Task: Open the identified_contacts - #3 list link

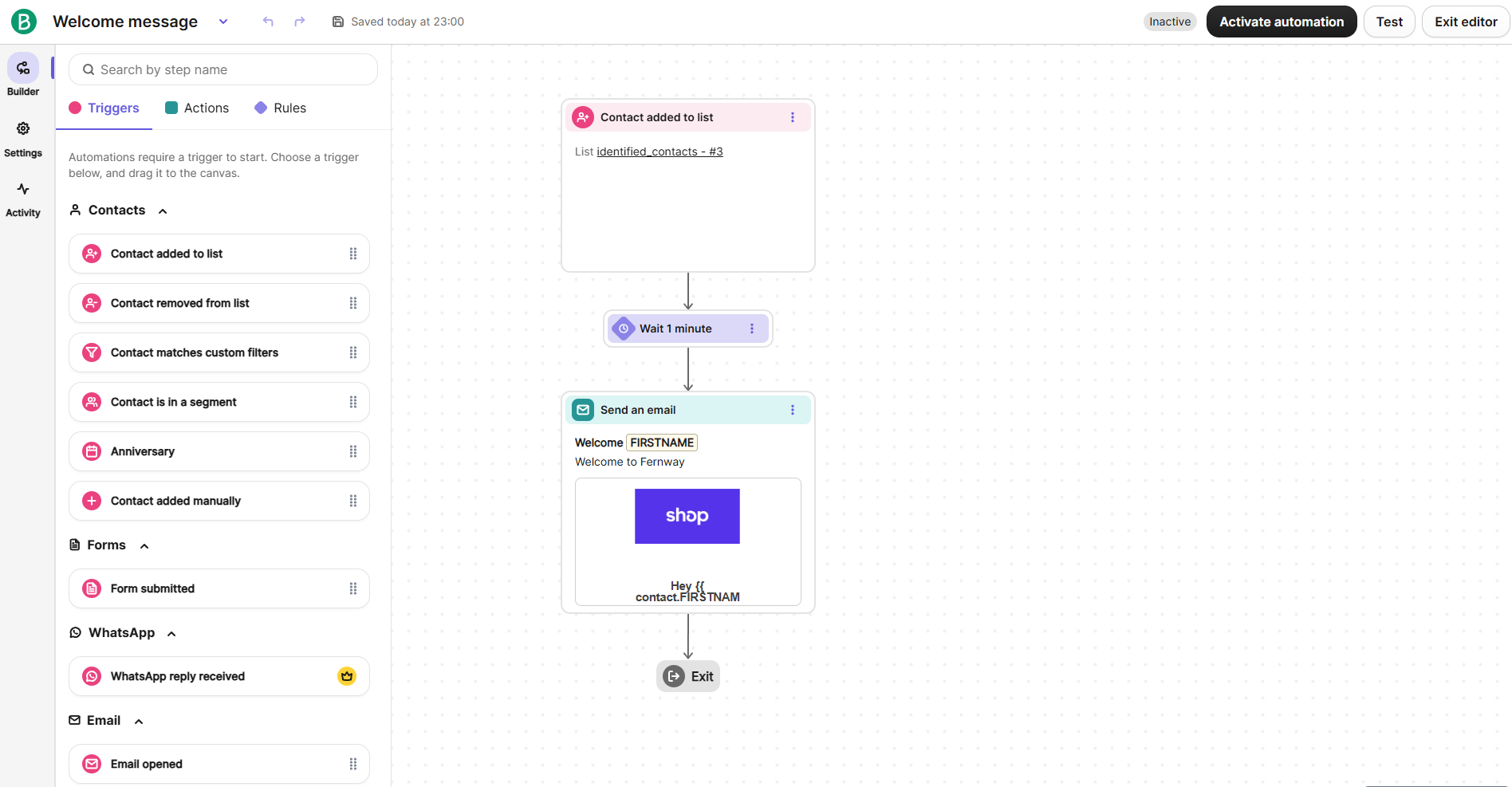Action: [x=660, y=151]
